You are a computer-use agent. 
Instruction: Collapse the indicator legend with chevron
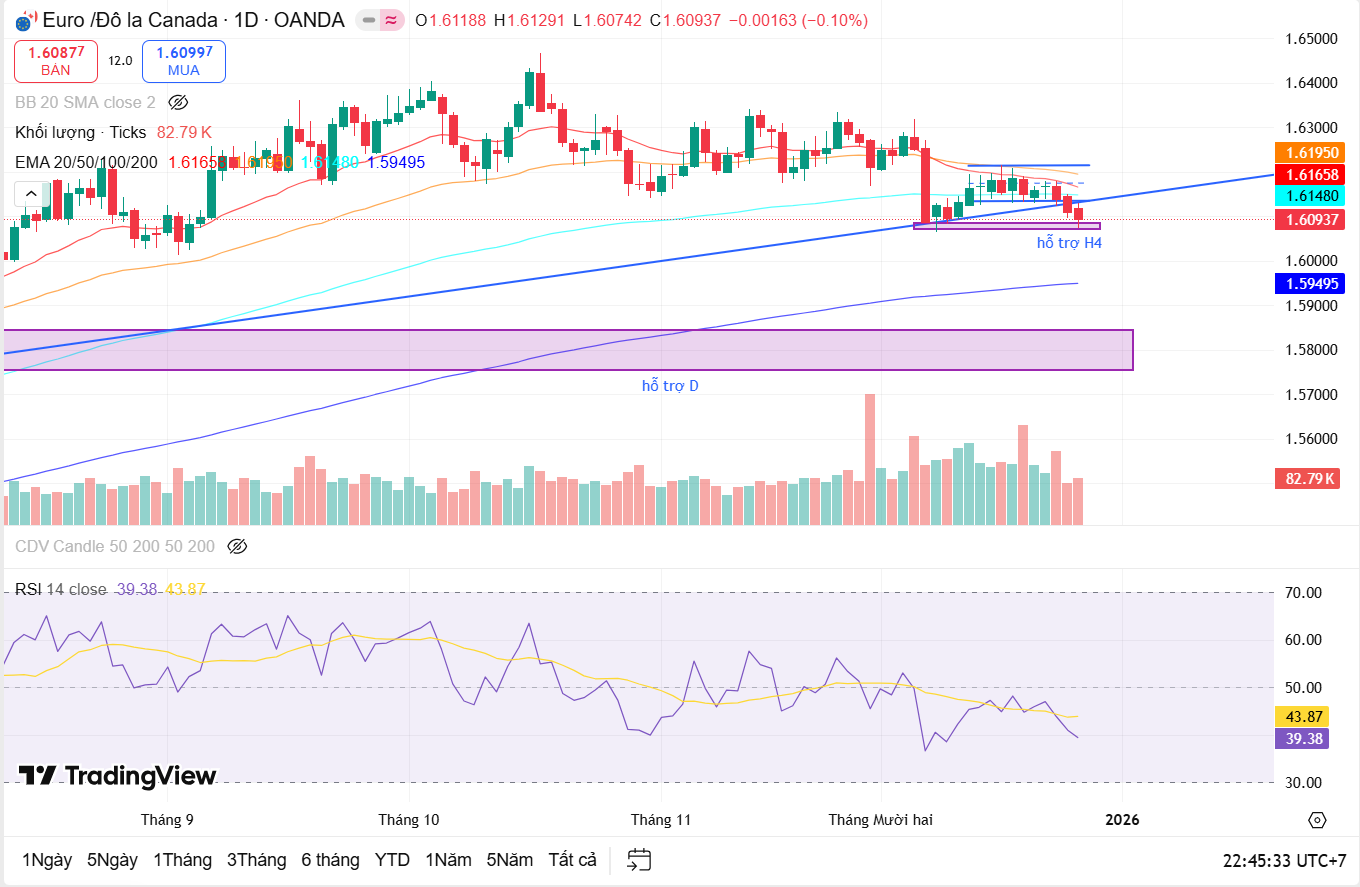click(31, 194)
